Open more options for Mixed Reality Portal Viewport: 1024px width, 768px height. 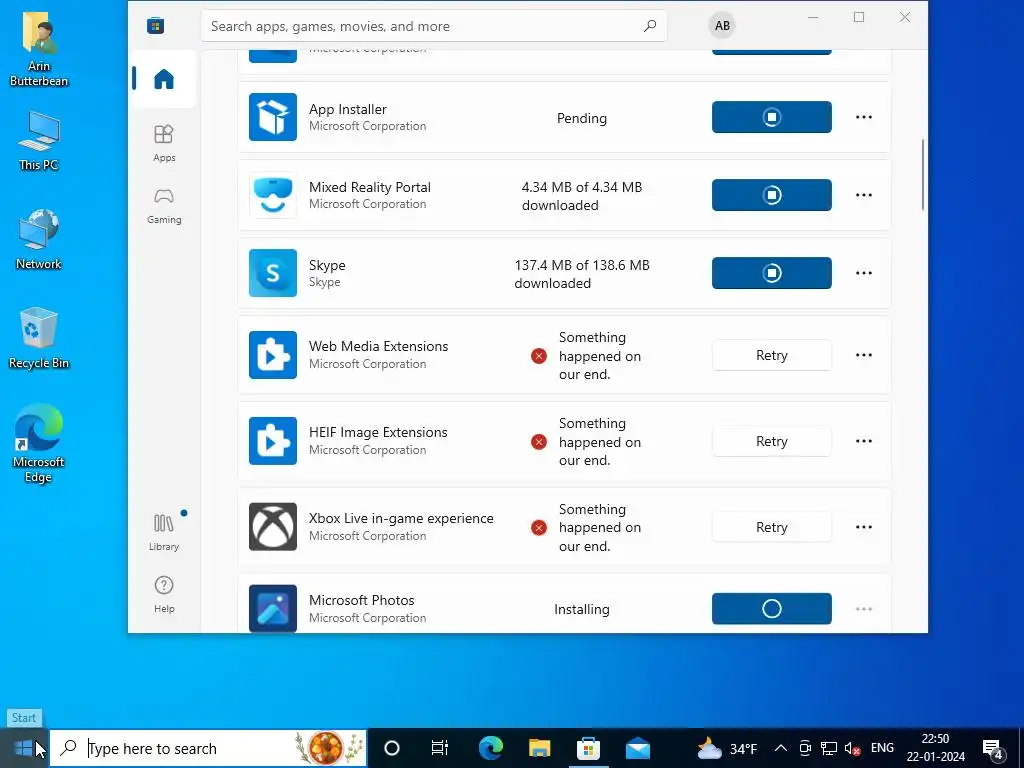coord(863,195)
